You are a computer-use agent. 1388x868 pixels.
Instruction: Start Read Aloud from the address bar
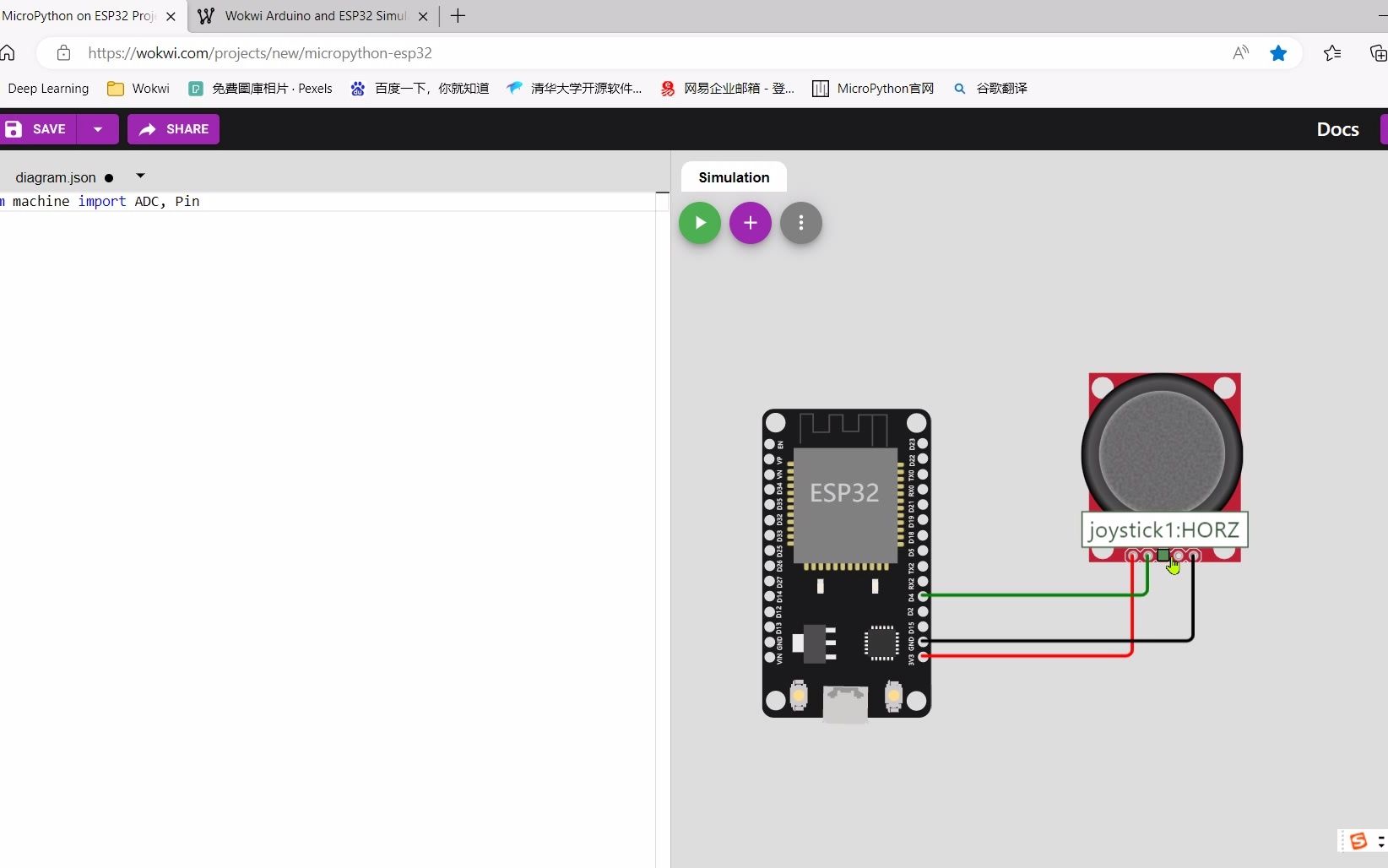click(1239, 52)
